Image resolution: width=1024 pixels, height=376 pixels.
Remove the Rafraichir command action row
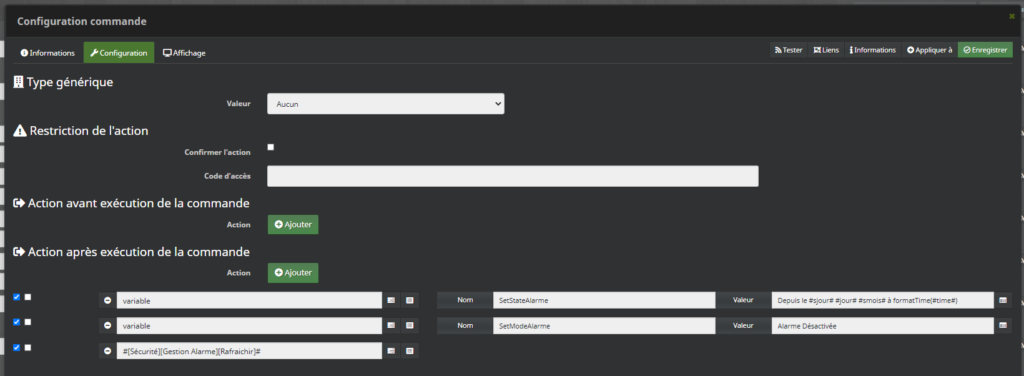[x=108, y=351]
